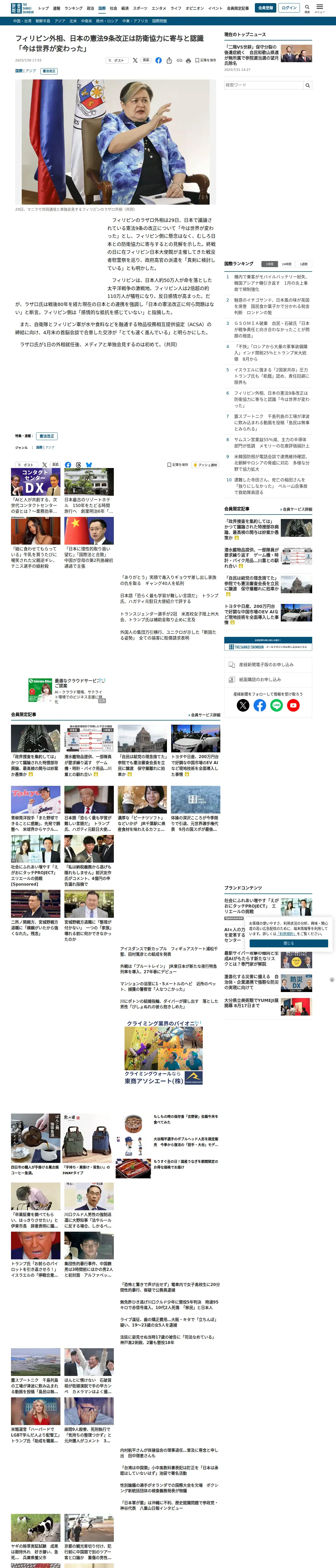336x1568 pixels.
Task: Click 憲法改正 tag under the headline
Action: (x=49, y=71)
